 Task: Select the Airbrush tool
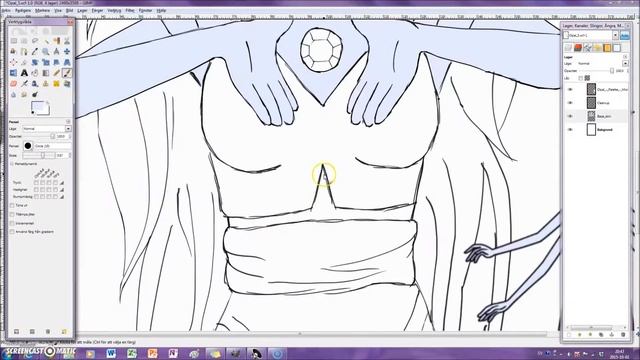point(24,84)
